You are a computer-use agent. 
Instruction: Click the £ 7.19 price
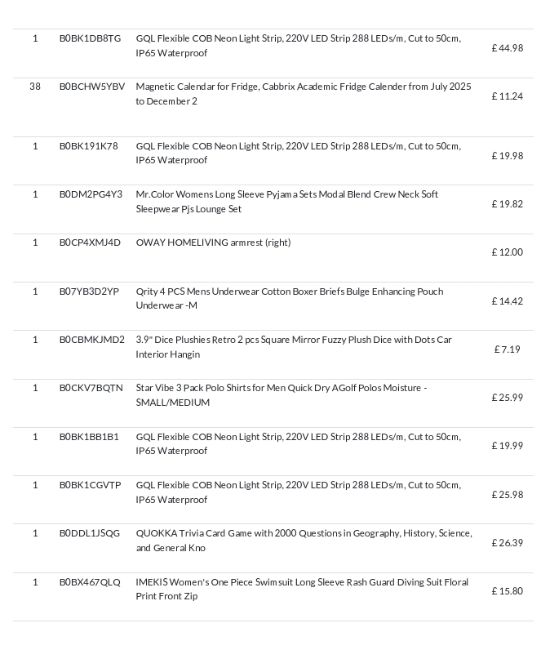point(507,349)
